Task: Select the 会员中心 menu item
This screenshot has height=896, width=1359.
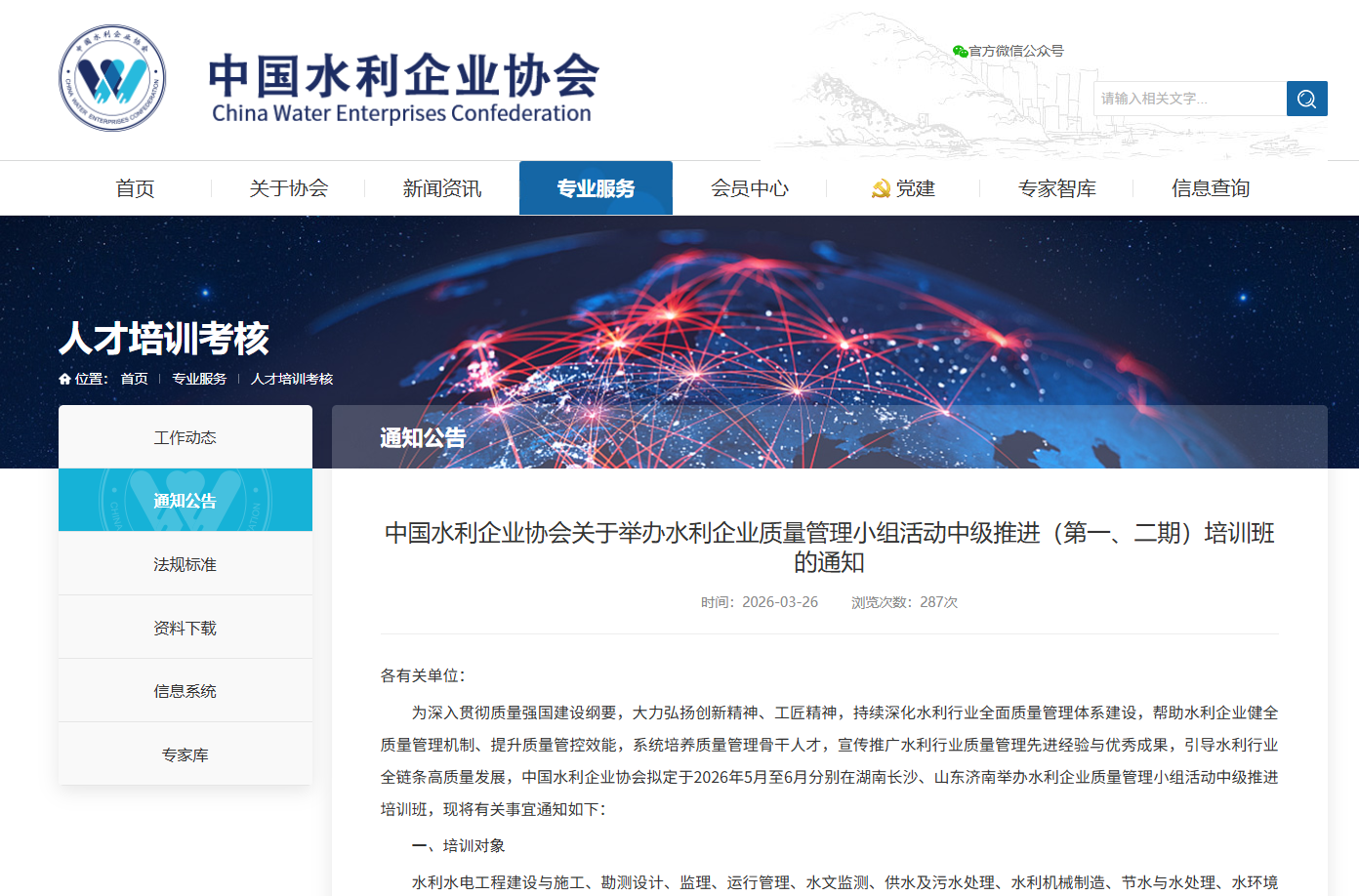Action: click(749, 188)
